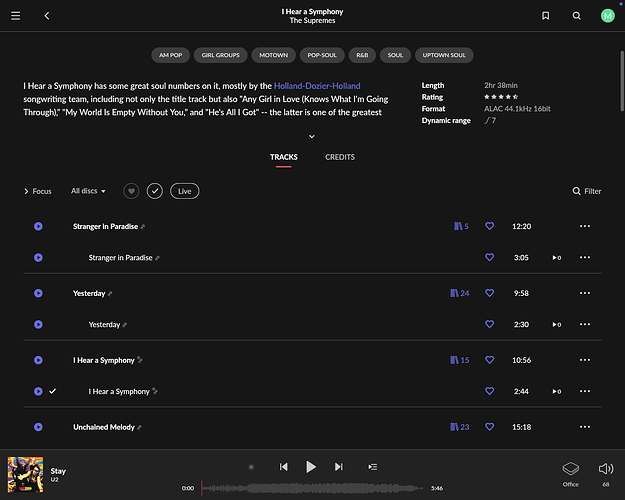Seek within the waveform progress bar

pyautogui.click(x=312, y=488)
